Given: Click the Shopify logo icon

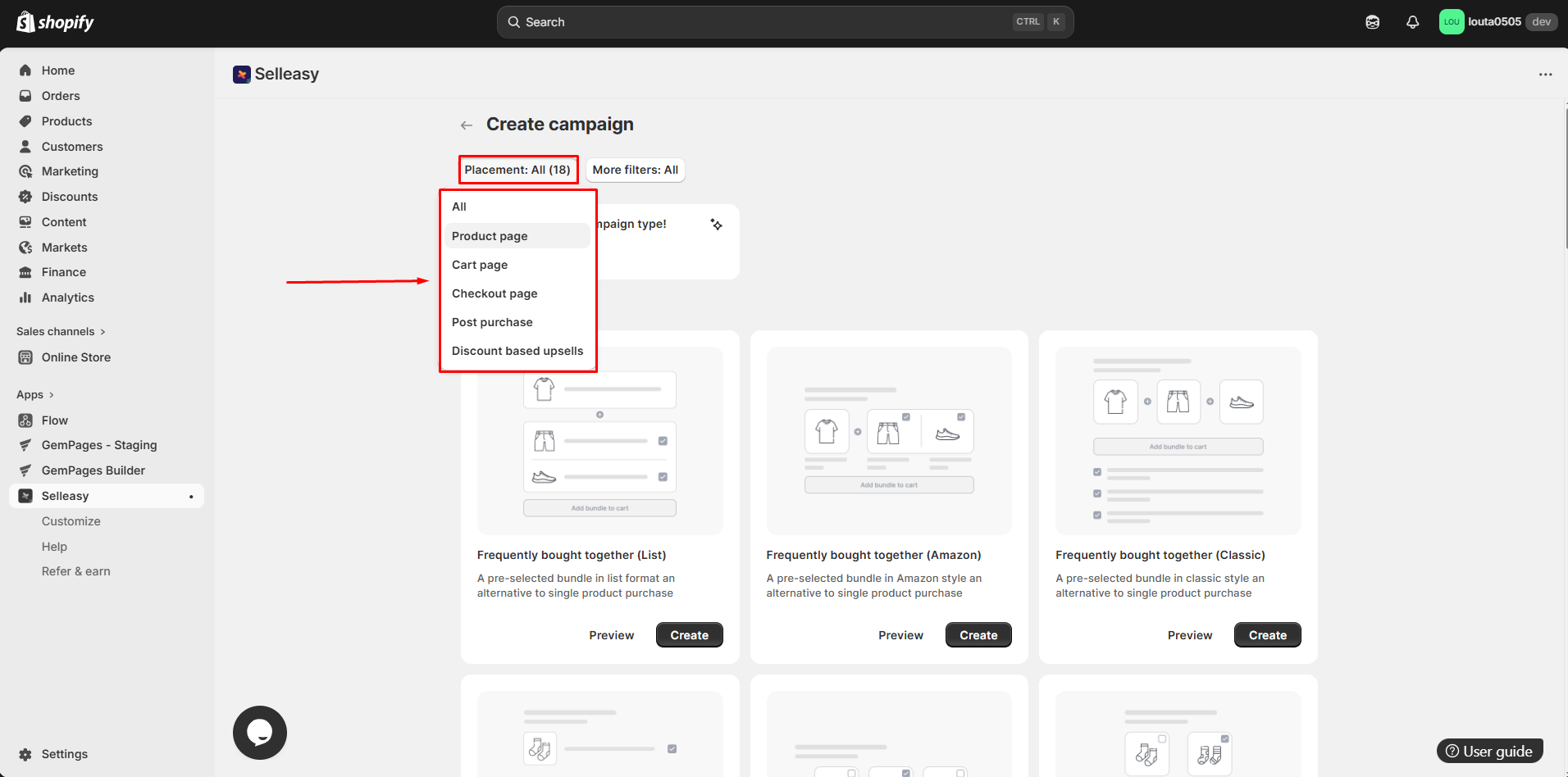Looking at the screenshot, I should (x=25, y=22).
